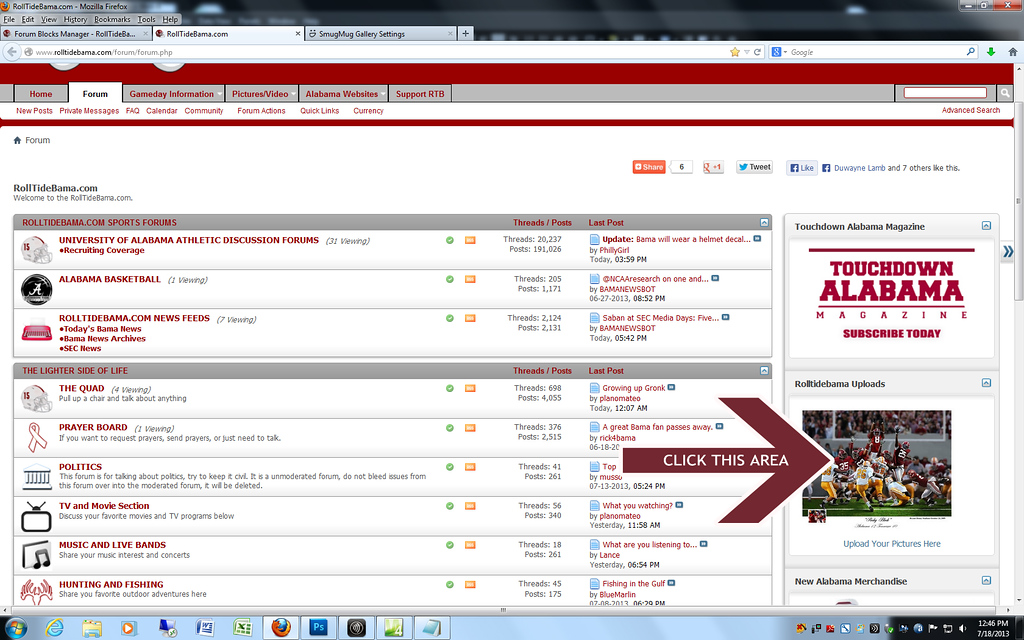Click the search magnifier button in forum navbar
The image size is (1024, 640).
(1005, 93)
